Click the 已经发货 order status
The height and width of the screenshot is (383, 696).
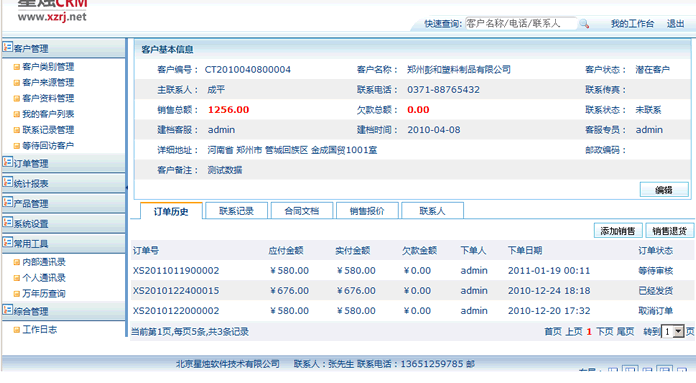tap(656, 291)
